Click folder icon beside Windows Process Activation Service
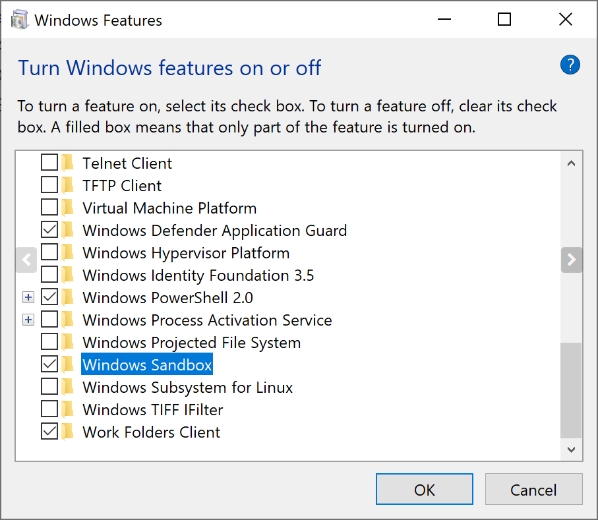This screenshot has height=520, width=598. [x=68, y=320]
